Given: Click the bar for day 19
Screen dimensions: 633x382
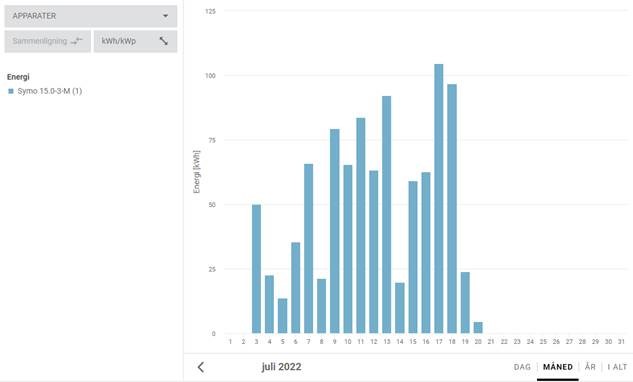Looking at the screenshot, I should pyautogui.click(x=465, y=302).
